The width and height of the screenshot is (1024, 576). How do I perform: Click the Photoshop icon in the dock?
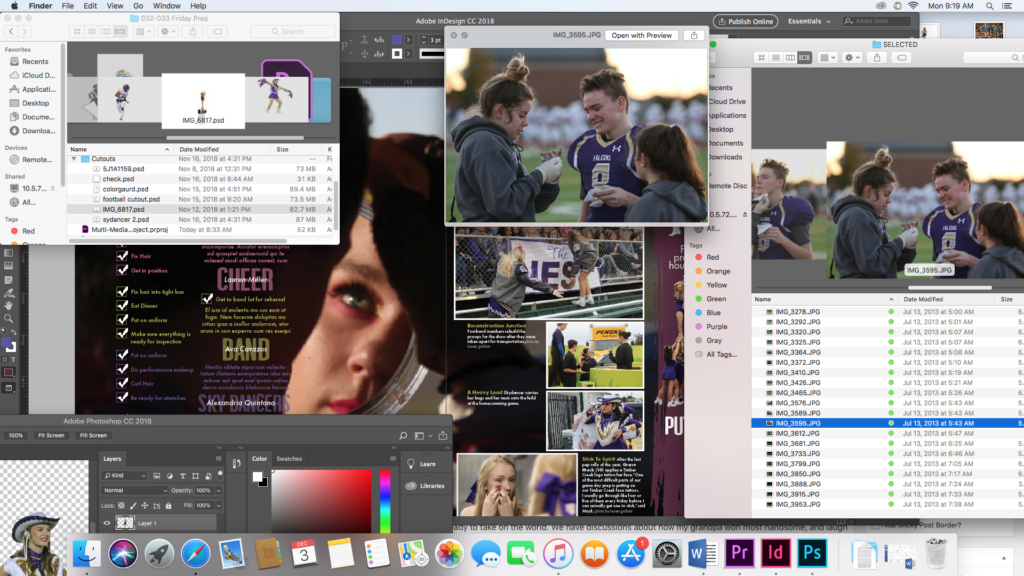coord(811,553)
